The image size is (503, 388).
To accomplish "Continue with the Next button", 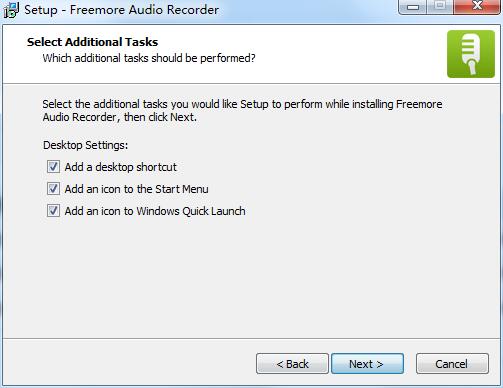I will tap(367, 364).
